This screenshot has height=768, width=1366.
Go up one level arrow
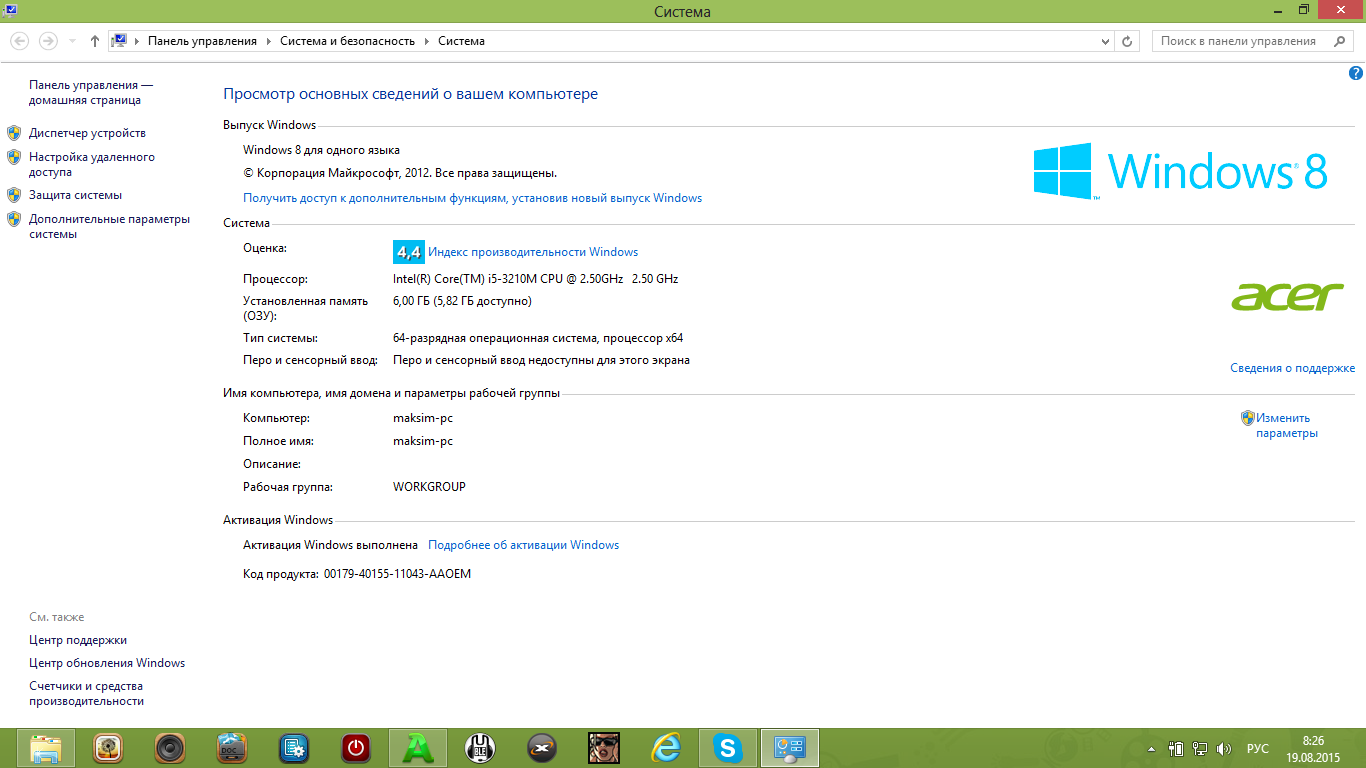click(x=95, y=41)
